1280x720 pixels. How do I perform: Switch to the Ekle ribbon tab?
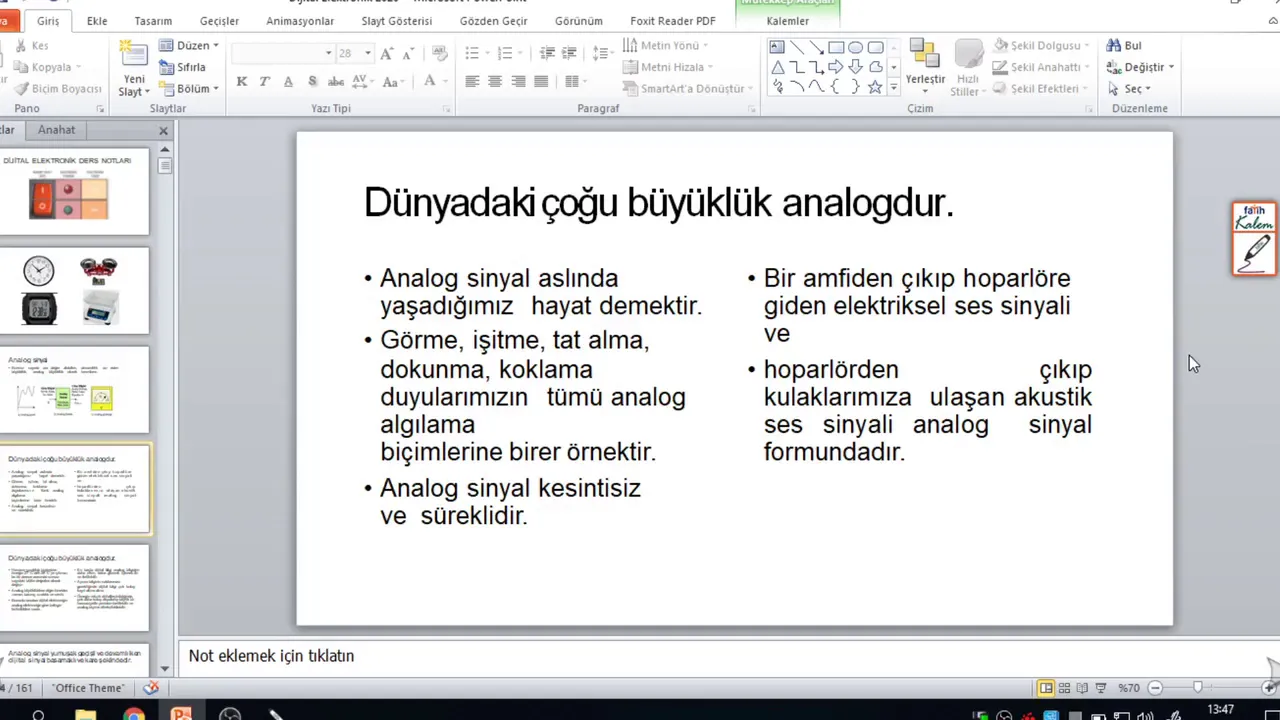(97, 21)
